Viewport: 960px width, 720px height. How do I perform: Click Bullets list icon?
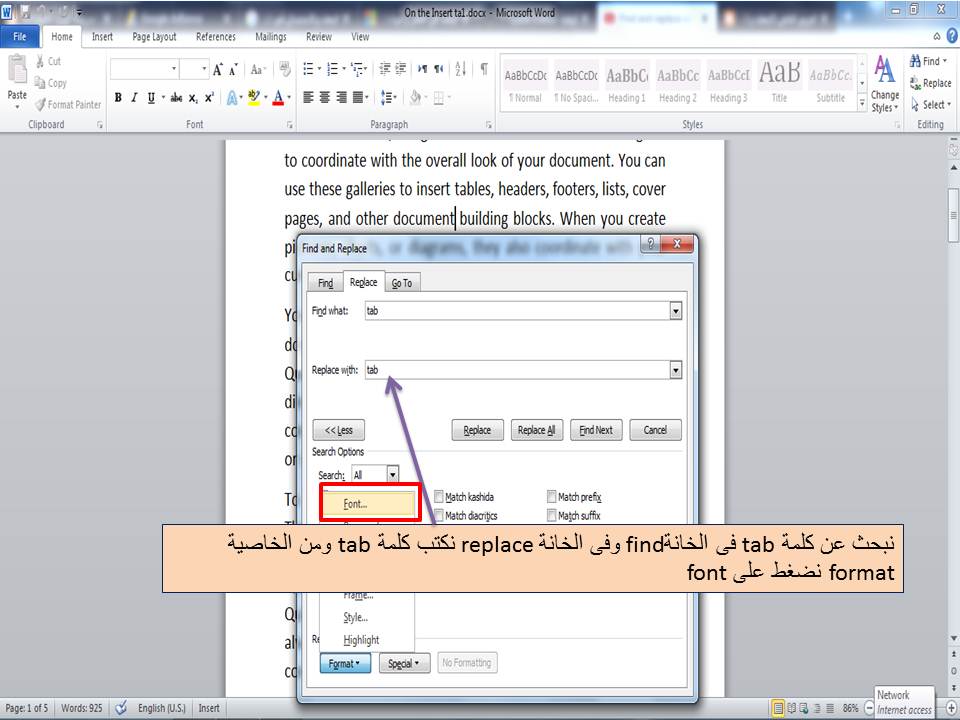pyautogui.click(x=309, y=69)
